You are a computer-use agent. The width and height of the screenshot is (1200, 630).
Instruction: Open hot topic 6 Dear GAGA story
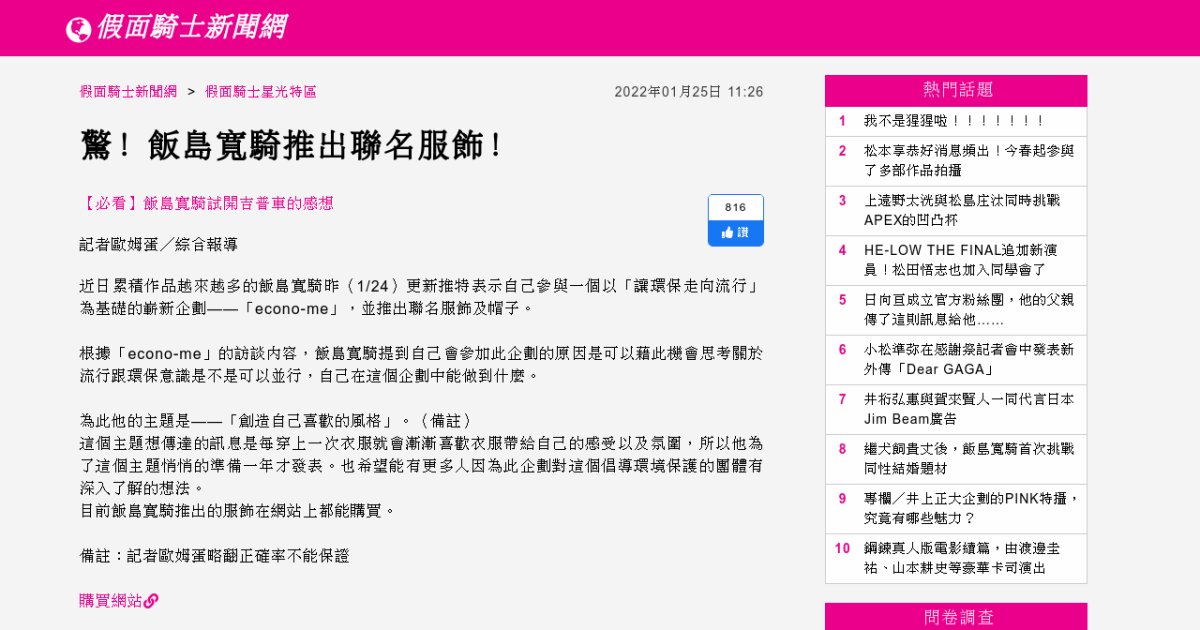(x=968, y=359)
